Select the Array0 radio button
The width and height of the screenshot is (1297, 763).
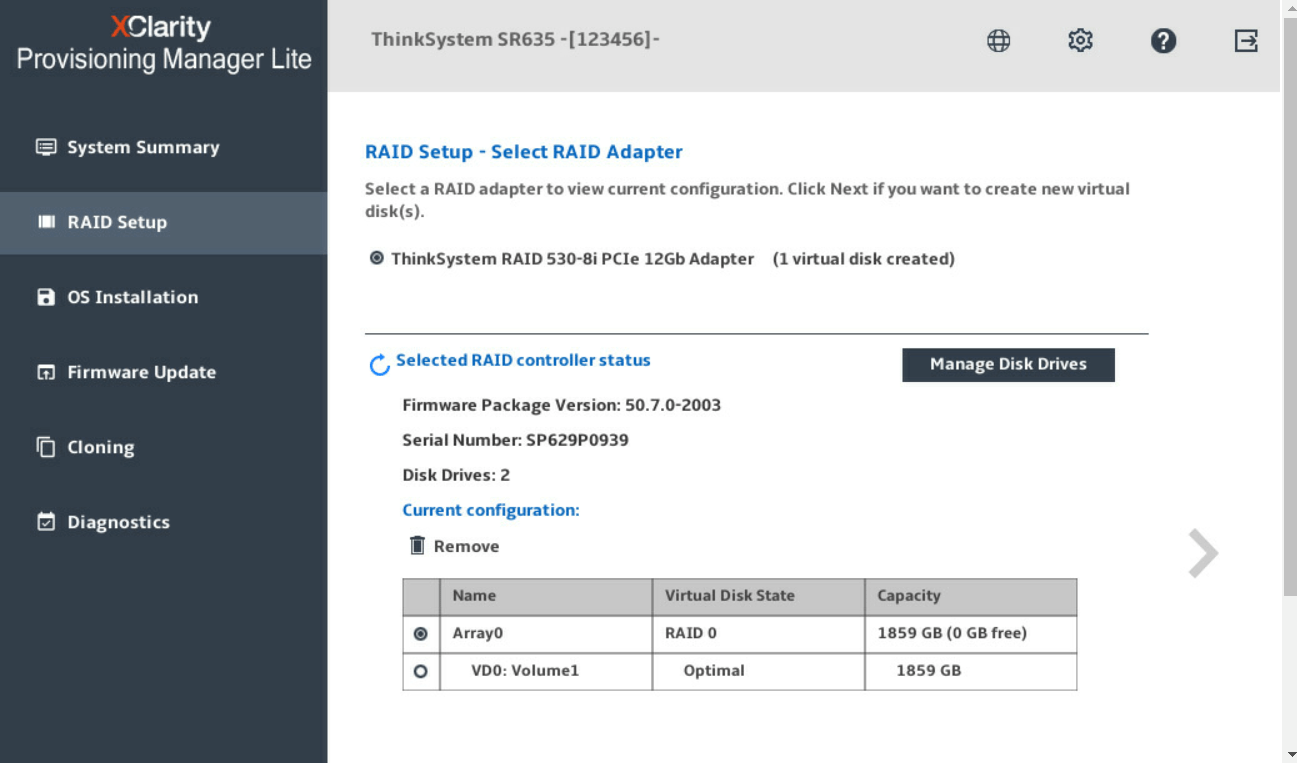pos(420,634)
